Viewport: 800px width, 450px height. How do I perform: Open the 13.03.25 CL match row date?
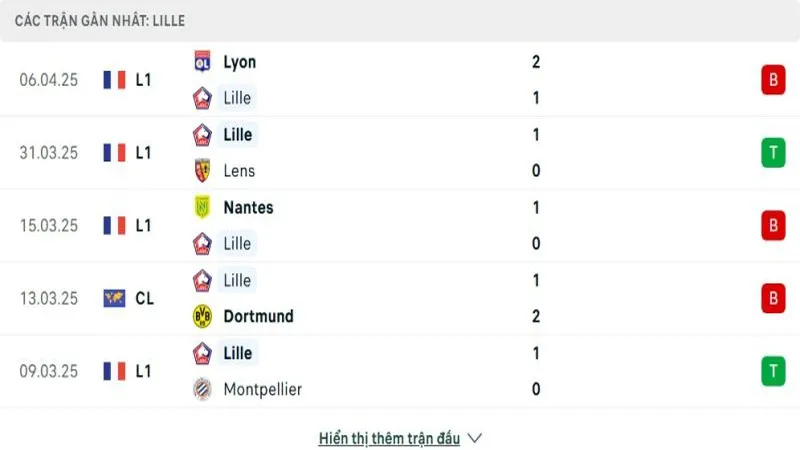coord(48,298)
